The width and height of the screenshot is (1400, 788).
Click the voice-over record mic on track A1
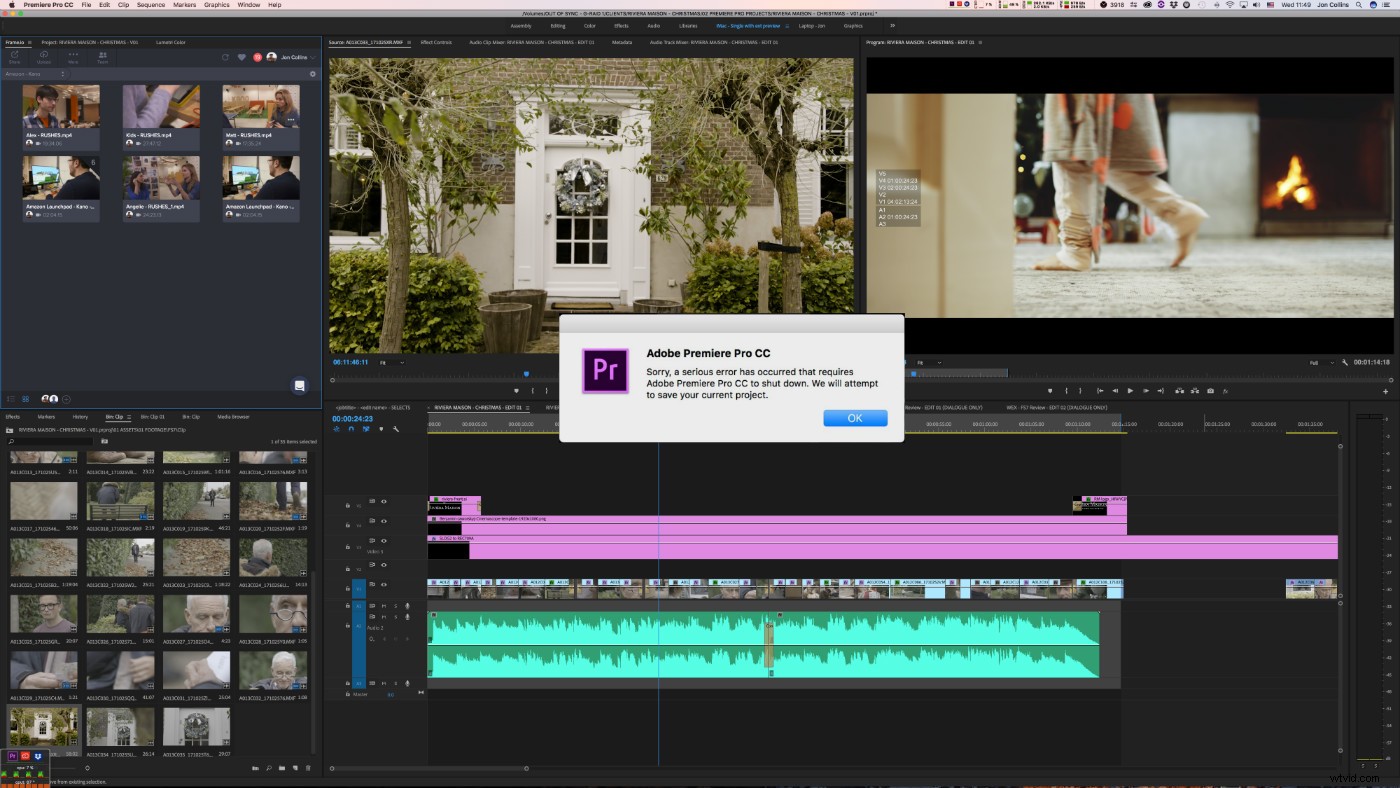pyautogui.click(x=407, y=605)
